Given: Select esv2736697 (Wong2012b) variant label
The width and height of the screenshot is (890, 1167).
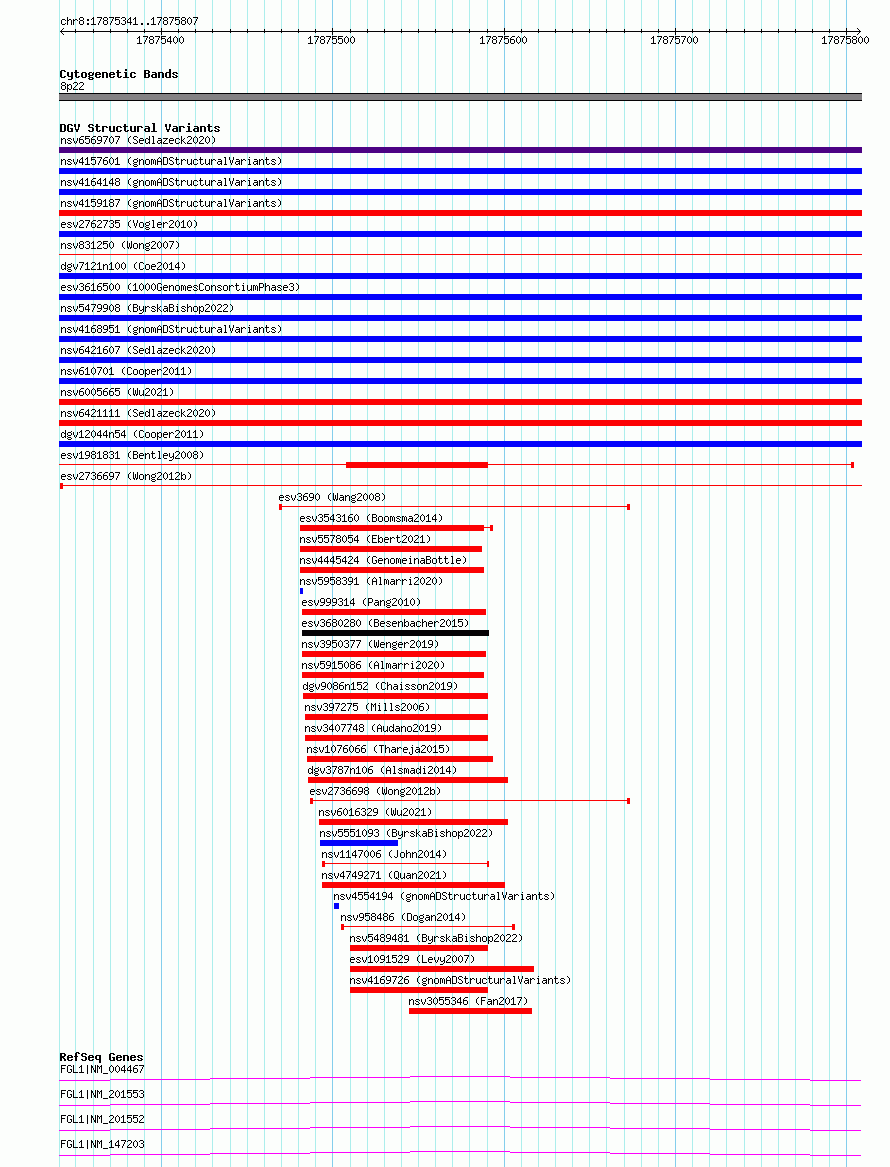Looking at the screenshot, I should 126,476.
